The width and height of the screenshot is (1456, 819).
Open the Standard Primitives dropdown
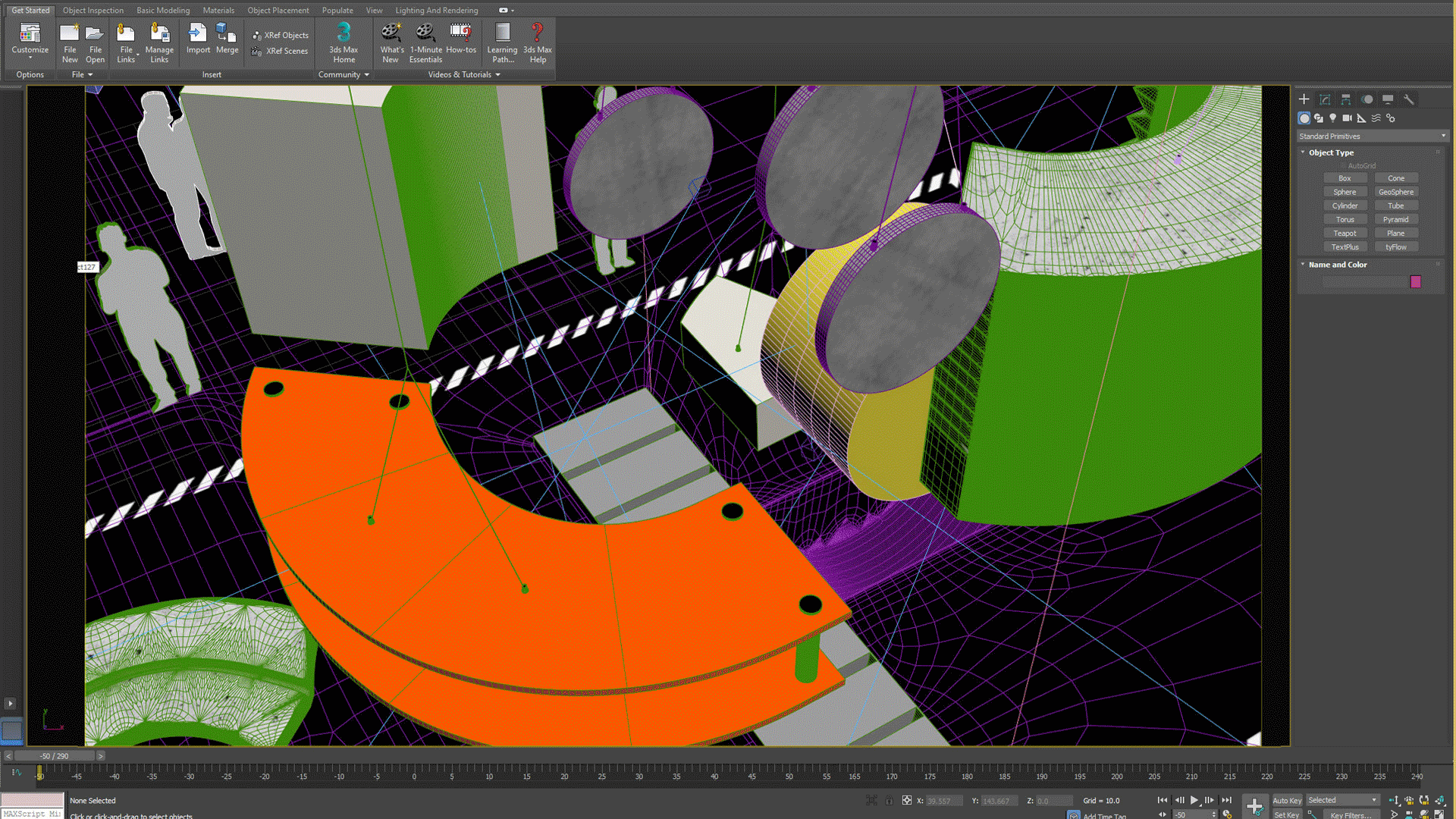[1372, 136]
